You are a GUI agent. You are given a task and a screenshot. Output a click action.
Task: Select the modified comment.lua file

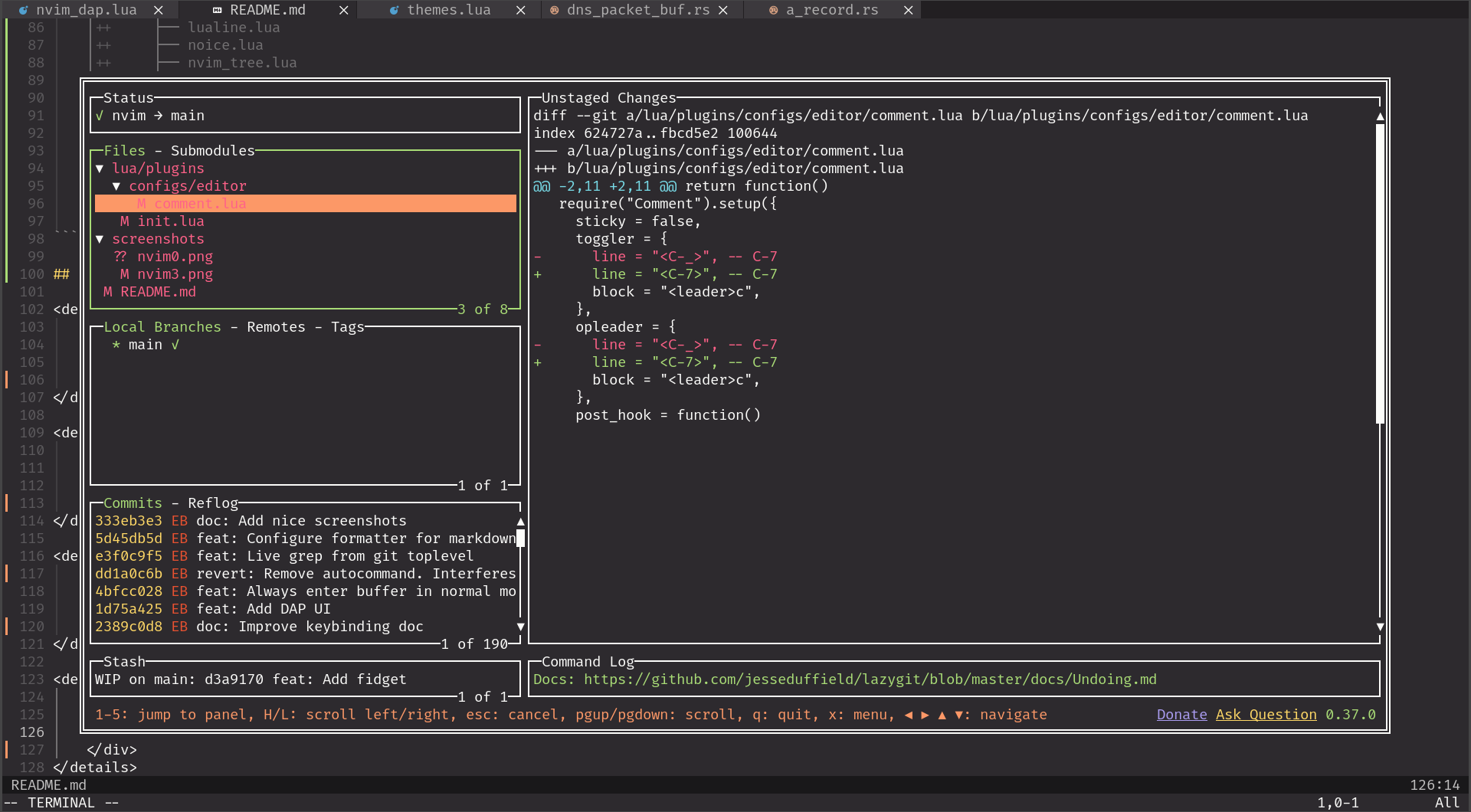click(x=306, y=204)
